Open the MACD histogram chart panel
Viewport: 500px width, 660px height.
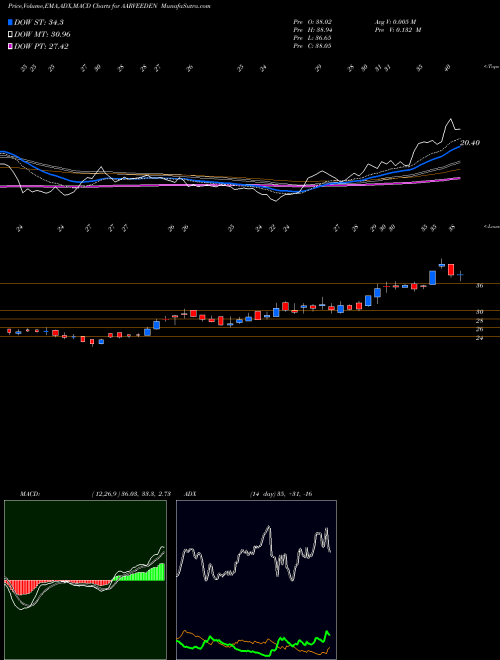click(x=85, y=580)
